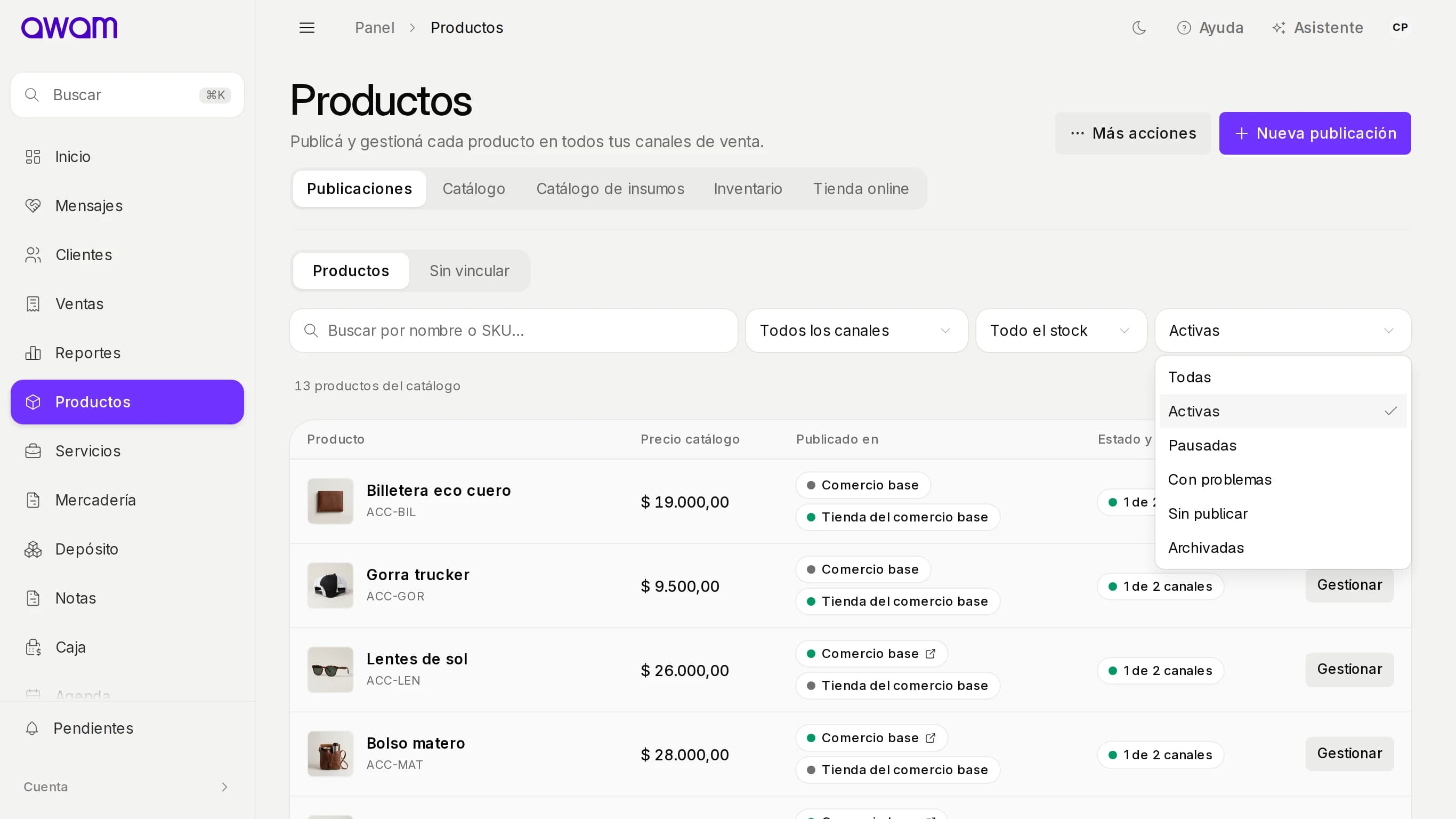Screen dimensions: 1456x819
Task: Click Nueva publicación button
Action: click(1315, 133)
